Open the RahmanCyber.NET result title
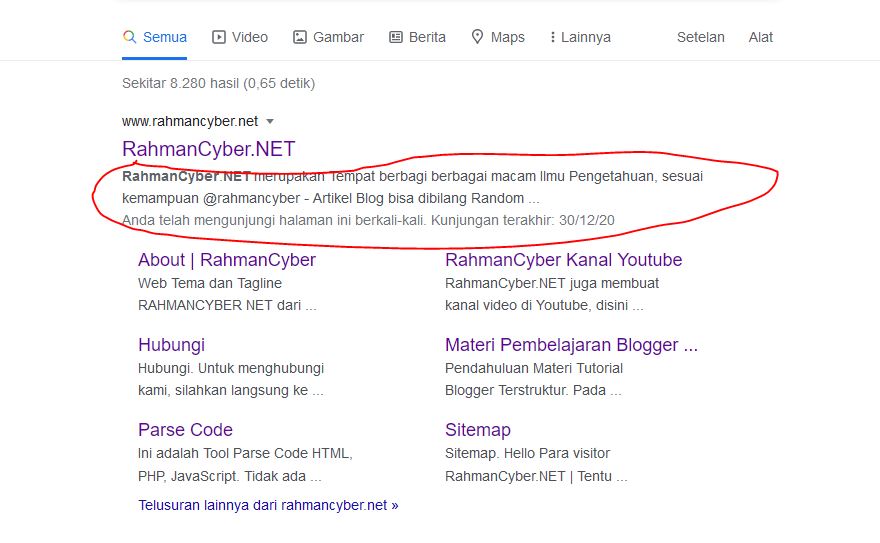The image size is (880, 543). pos(208,149)
